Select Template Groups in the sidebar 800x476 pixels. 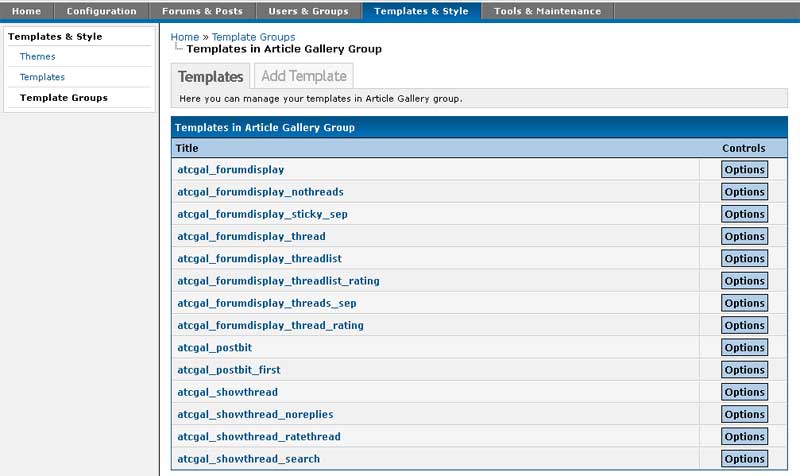pos(64,98)
